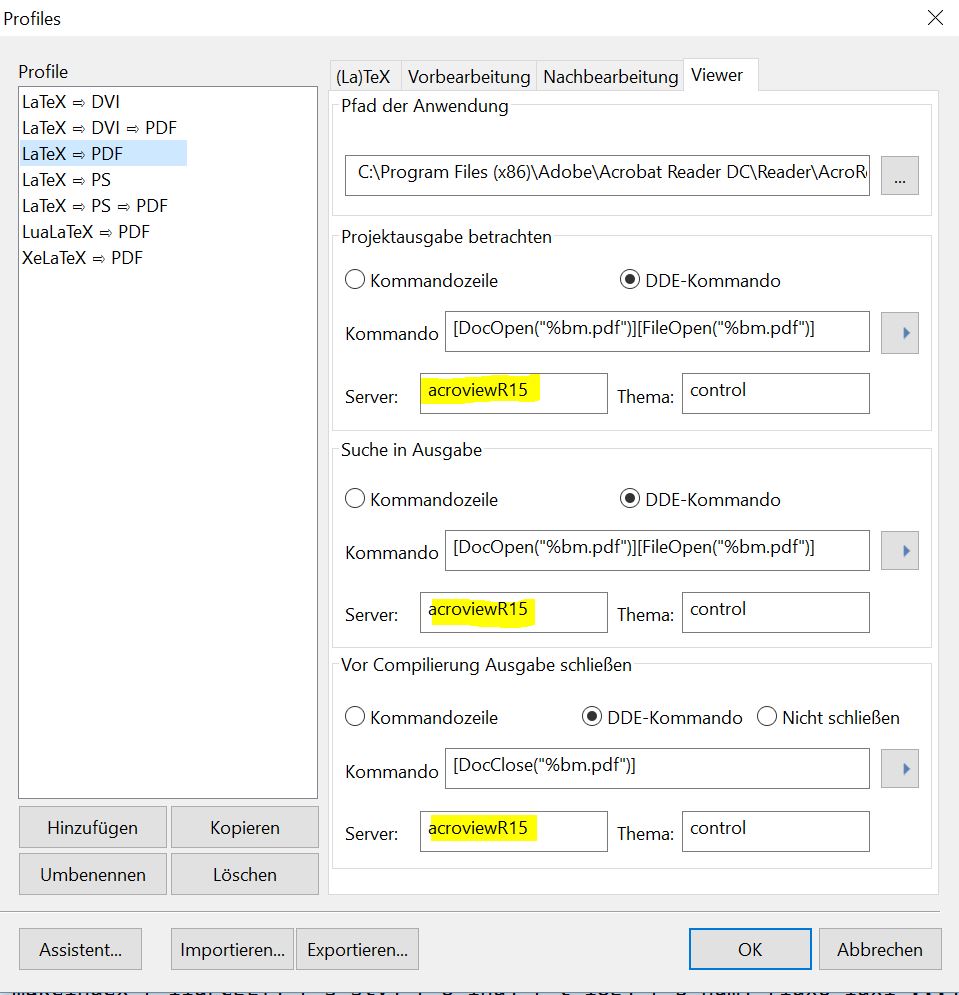Click the Kopieren button
Image resolution: width=959 pixels, height=995 pixels.
(244, 827)
